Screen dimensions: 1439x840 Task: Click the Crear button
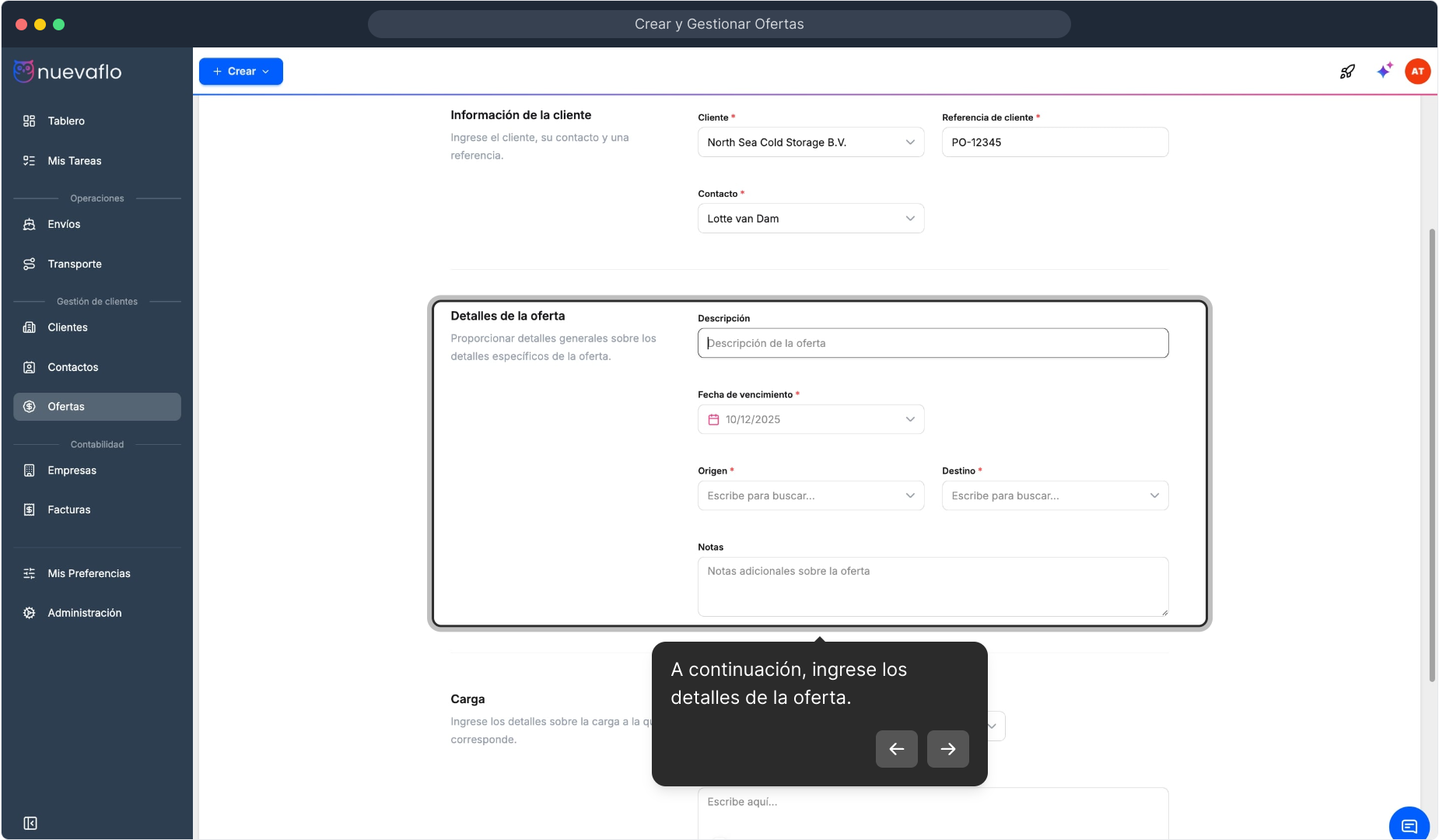240,72
